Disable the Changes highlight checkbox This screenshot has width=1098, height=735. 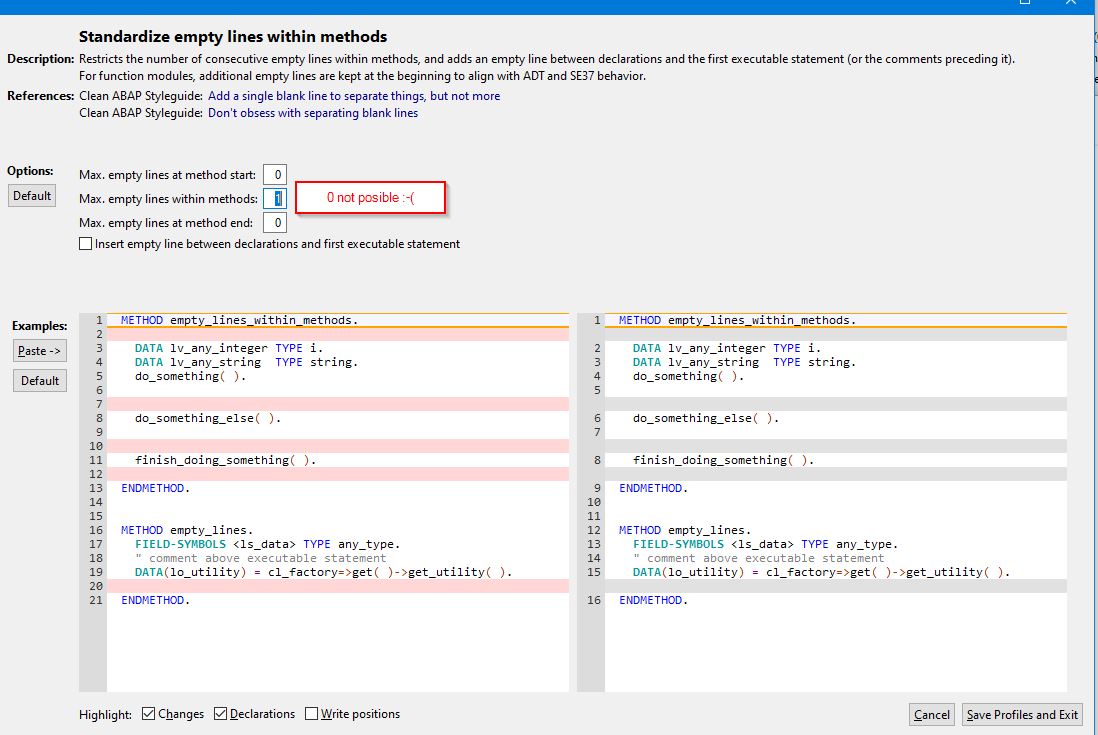point(148,713)
